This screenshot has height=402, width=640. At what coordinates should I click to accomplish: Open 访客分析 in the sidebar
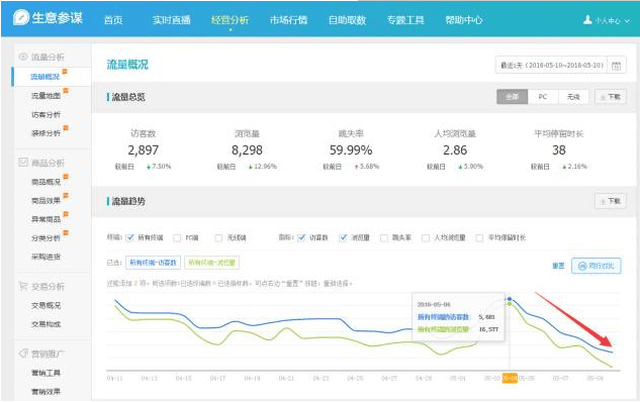pos(45,114)
